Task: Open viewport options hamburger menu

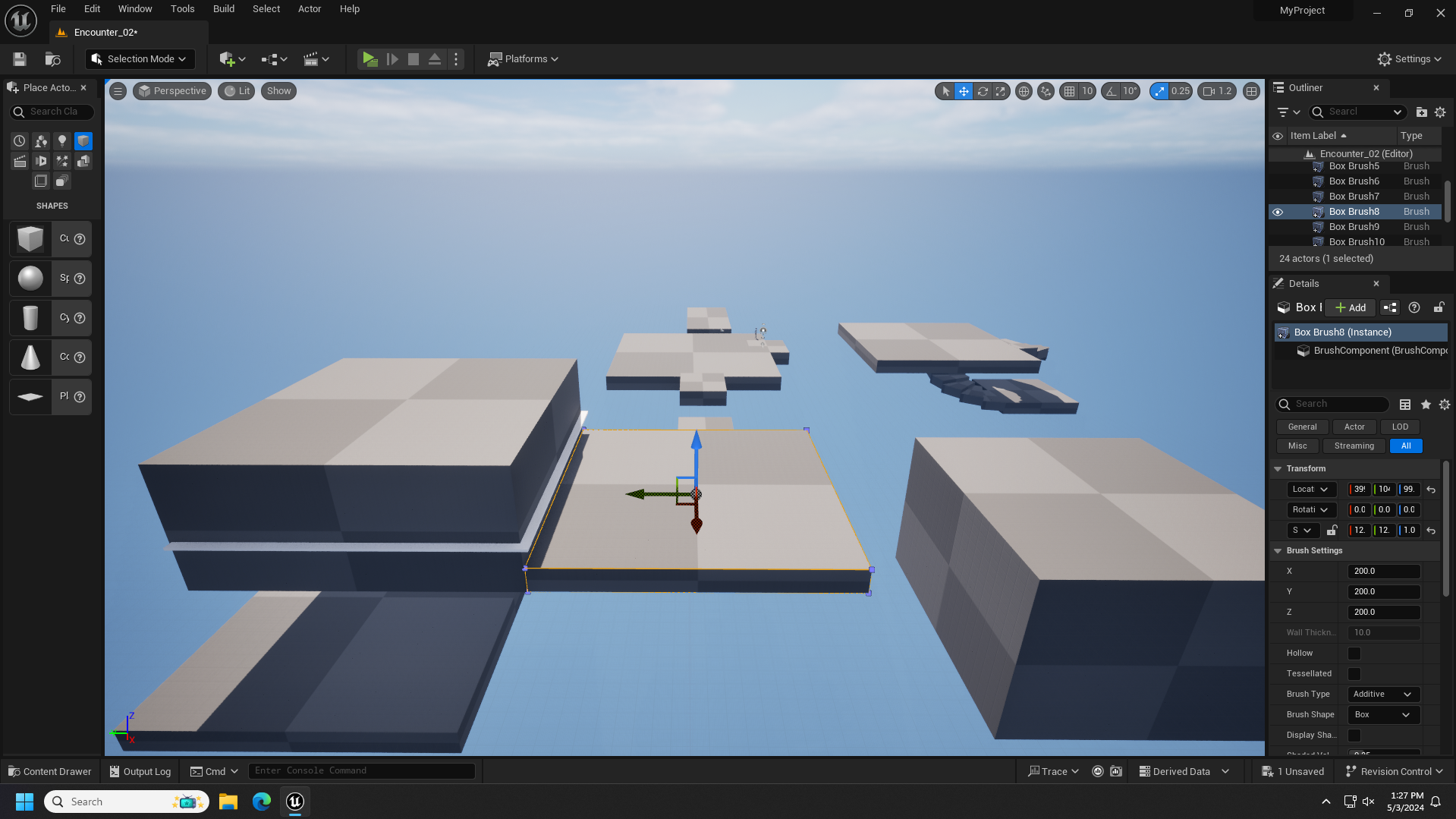Action: pyautogui.click(x=118, y=91)
